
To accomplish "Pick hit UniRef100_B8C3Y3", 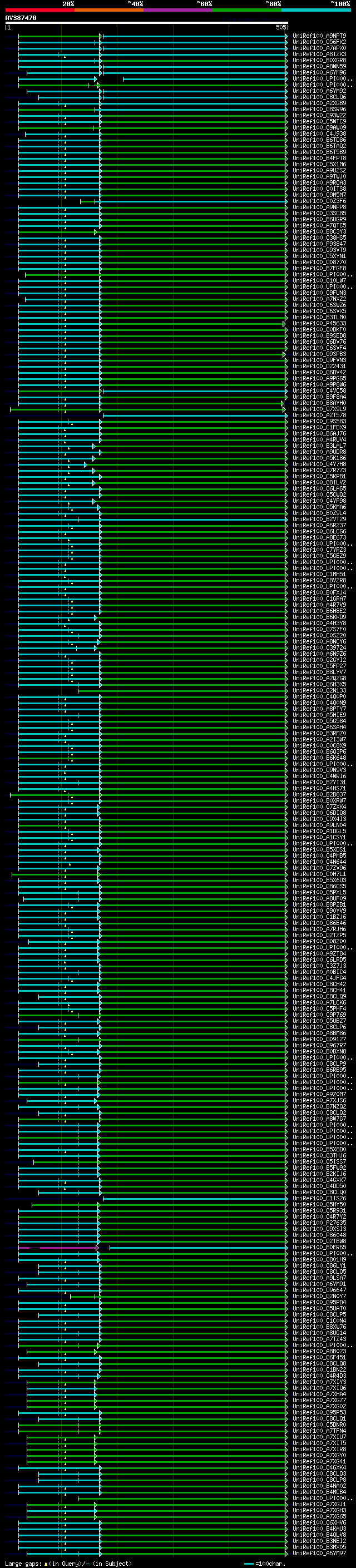I will tap(319, 232).
